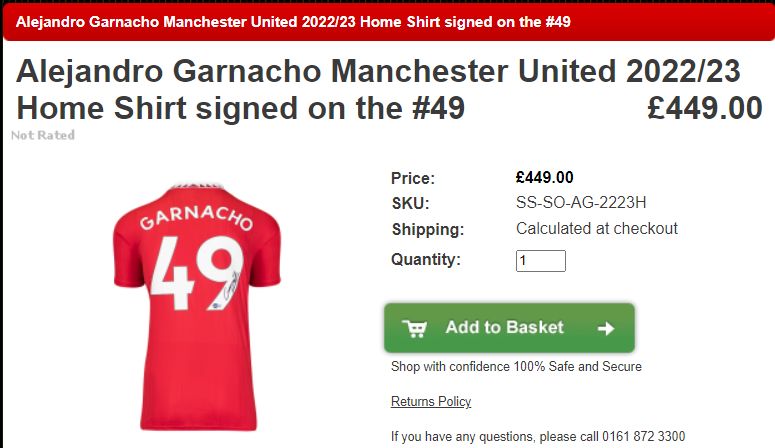Click the shopping cart icon on basket button

pos(414,328)
